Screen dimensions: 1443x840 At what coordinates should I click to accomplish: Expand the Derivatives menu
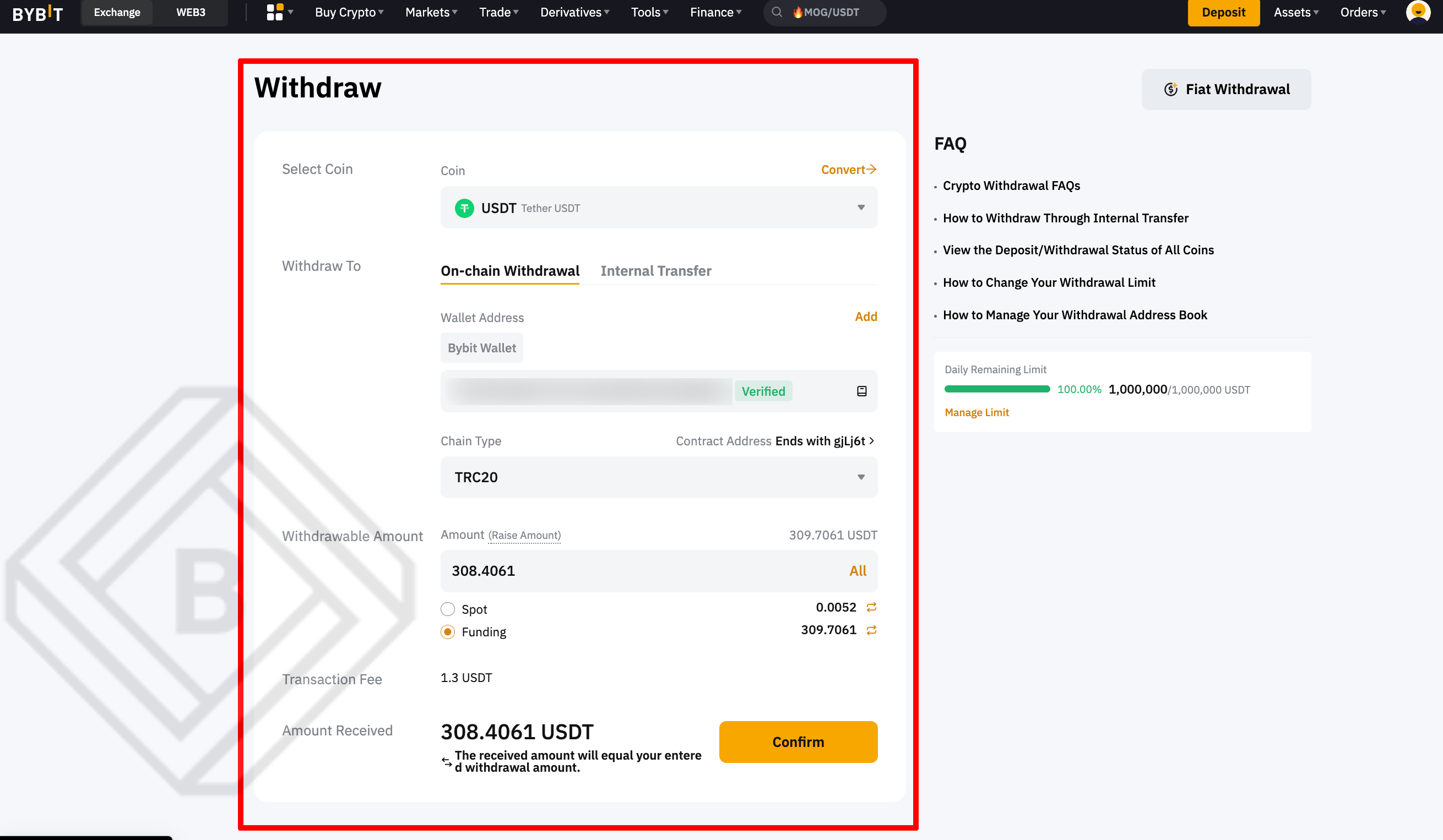574,12
